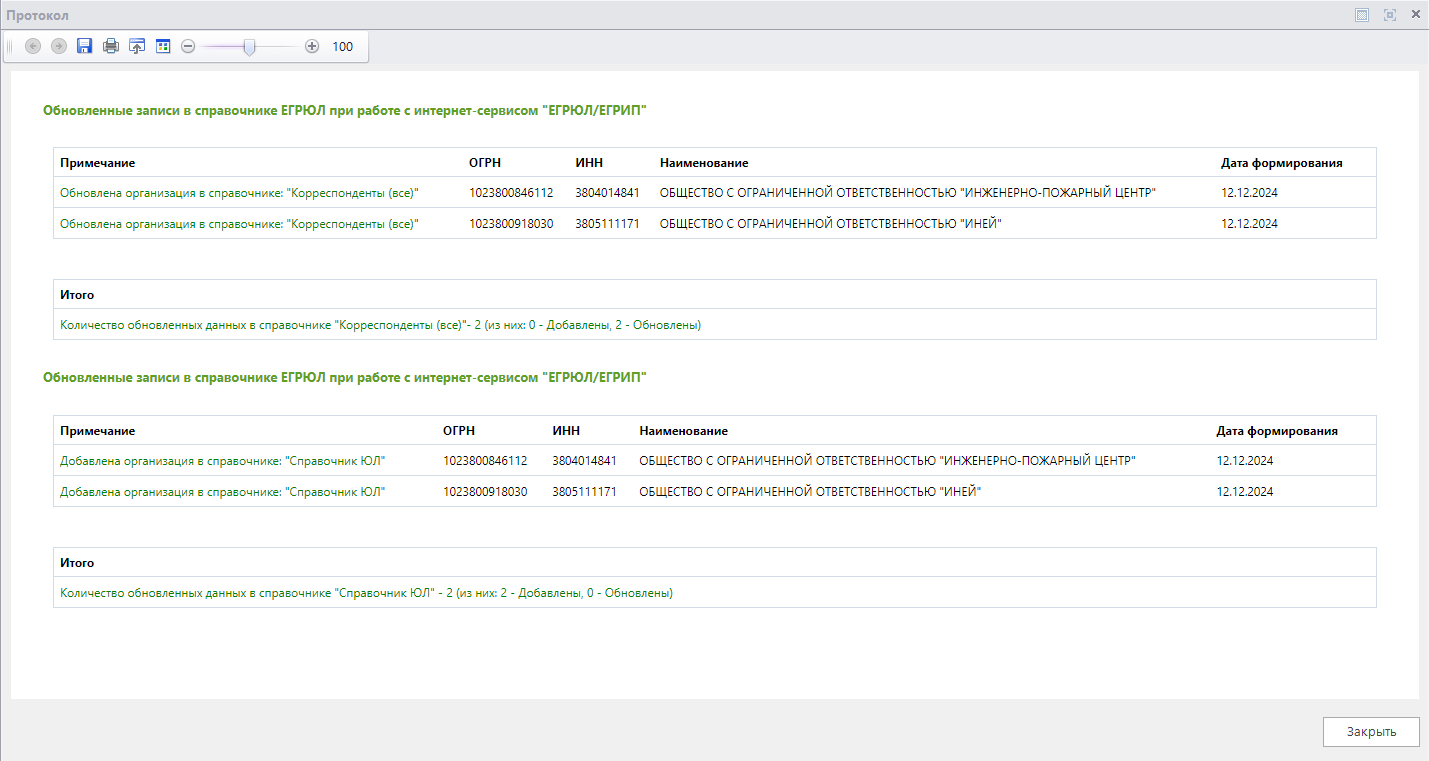Screen dimensions: 1429x761
Task: Click the toolbar drag grip handle
Action: [10, 46]
